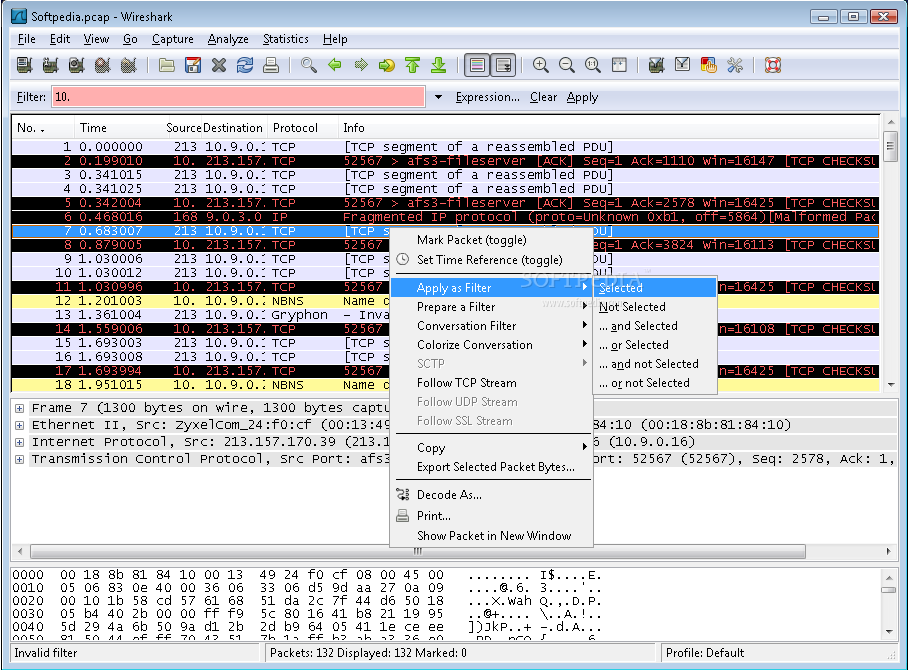Expand the Frame 7 tree node
The width and height of the screenshot is (911, 670).
tap(19, 408)
